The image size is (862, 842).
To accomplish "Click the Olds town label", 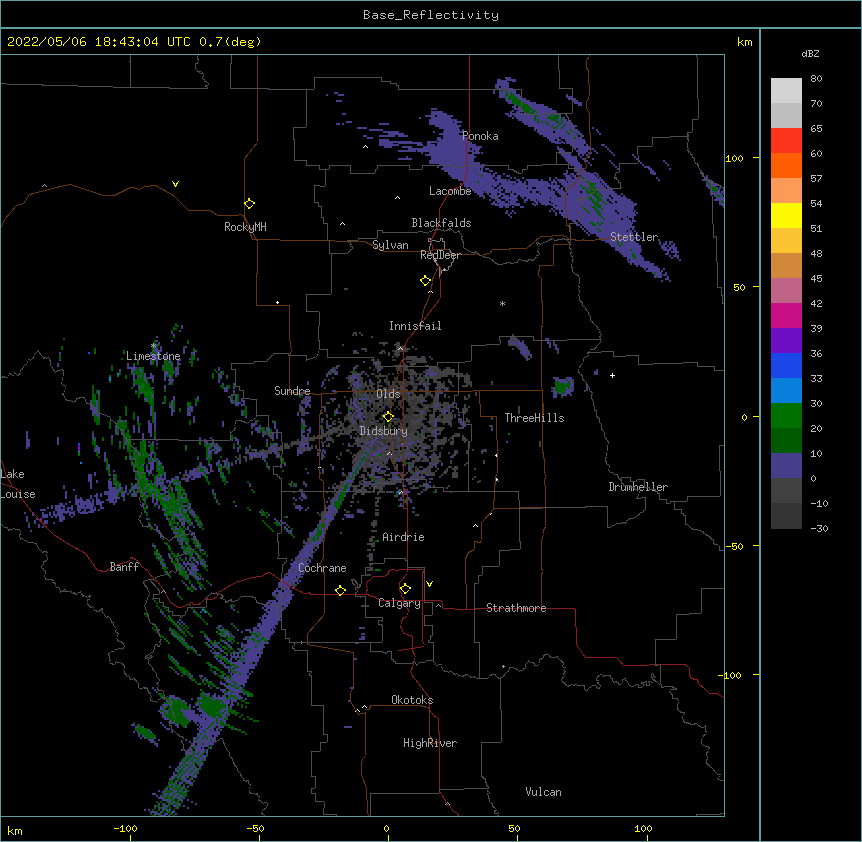I will 388,394.
